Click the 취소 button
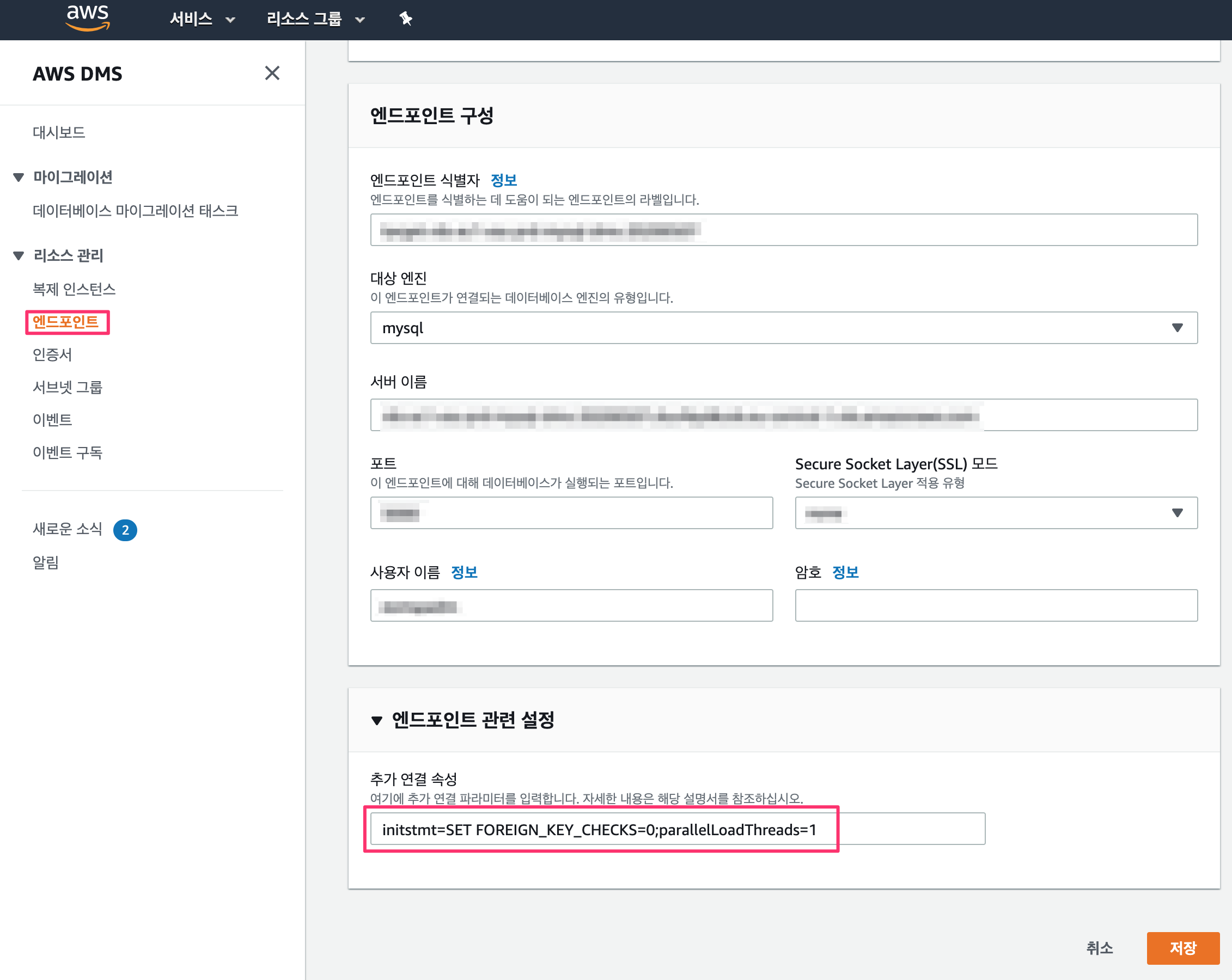Screen dimensions: 1232x980 (x=1099, y=948)
